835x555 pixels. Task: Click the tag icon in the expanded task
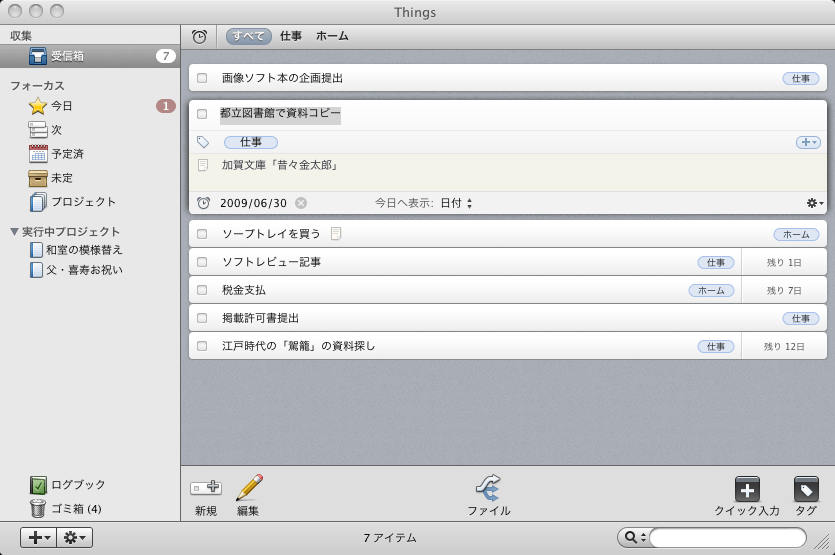(203, 142)
